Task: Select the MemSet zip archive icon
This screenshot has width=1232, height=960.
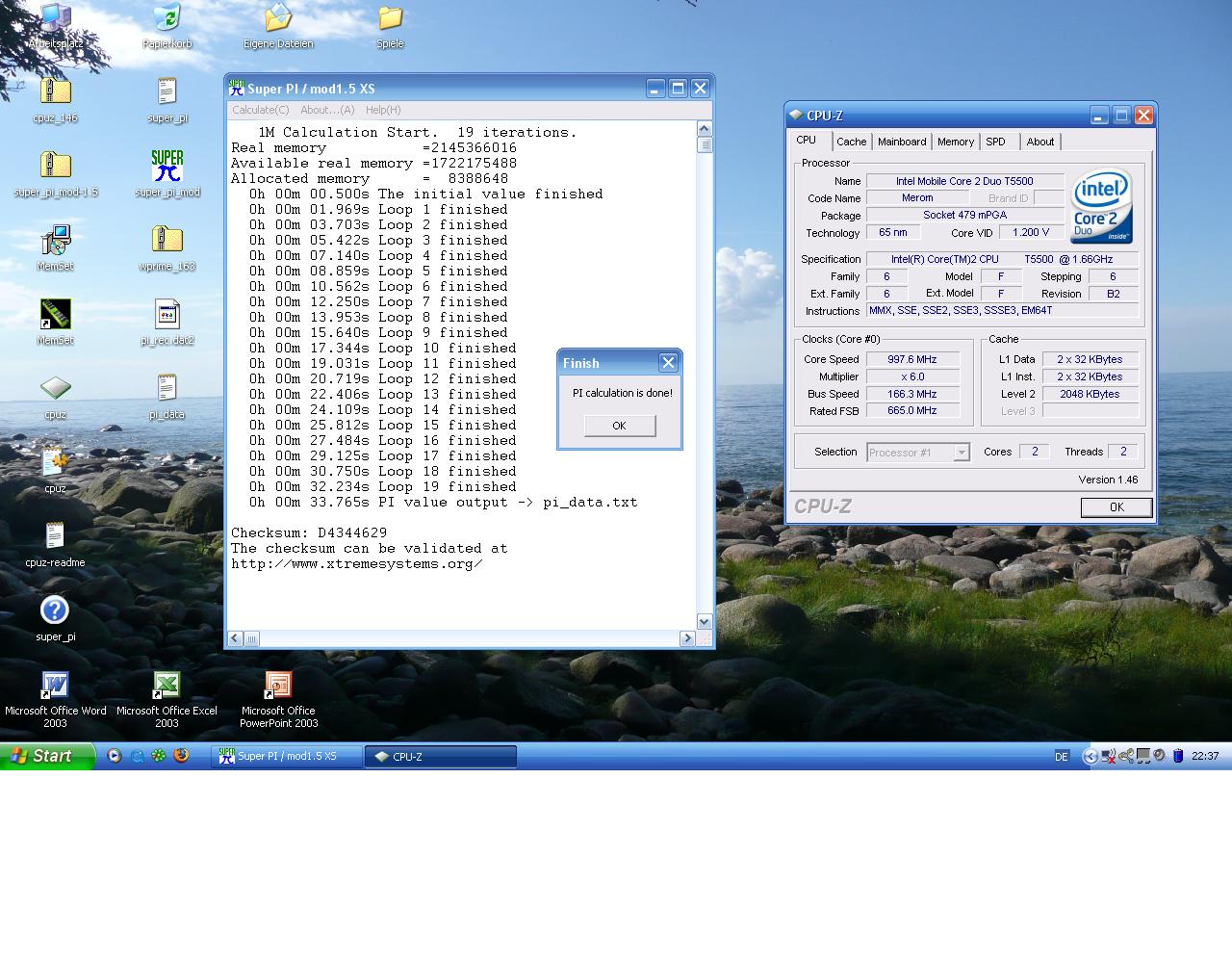Action: point(55,241)
